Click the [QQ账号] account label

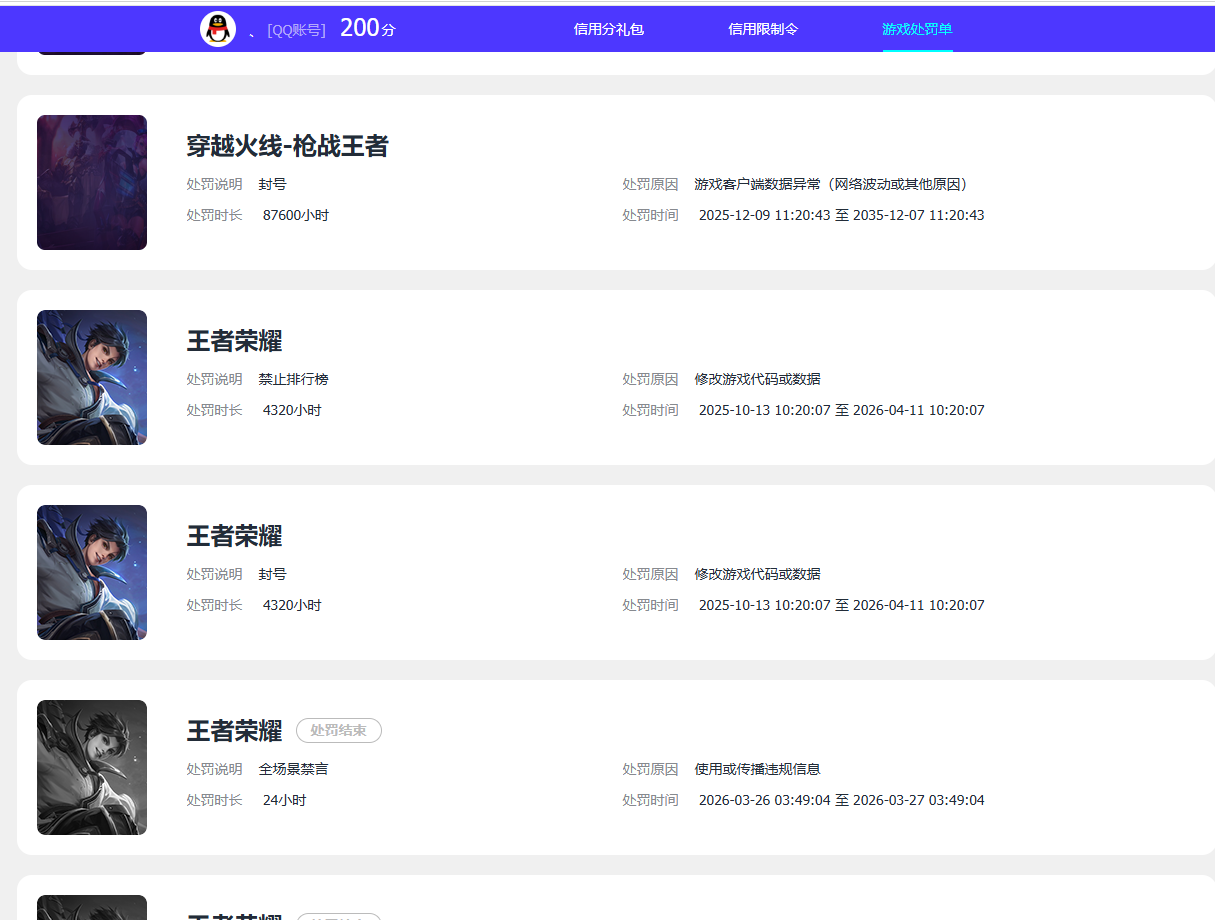tap(295, 29)
